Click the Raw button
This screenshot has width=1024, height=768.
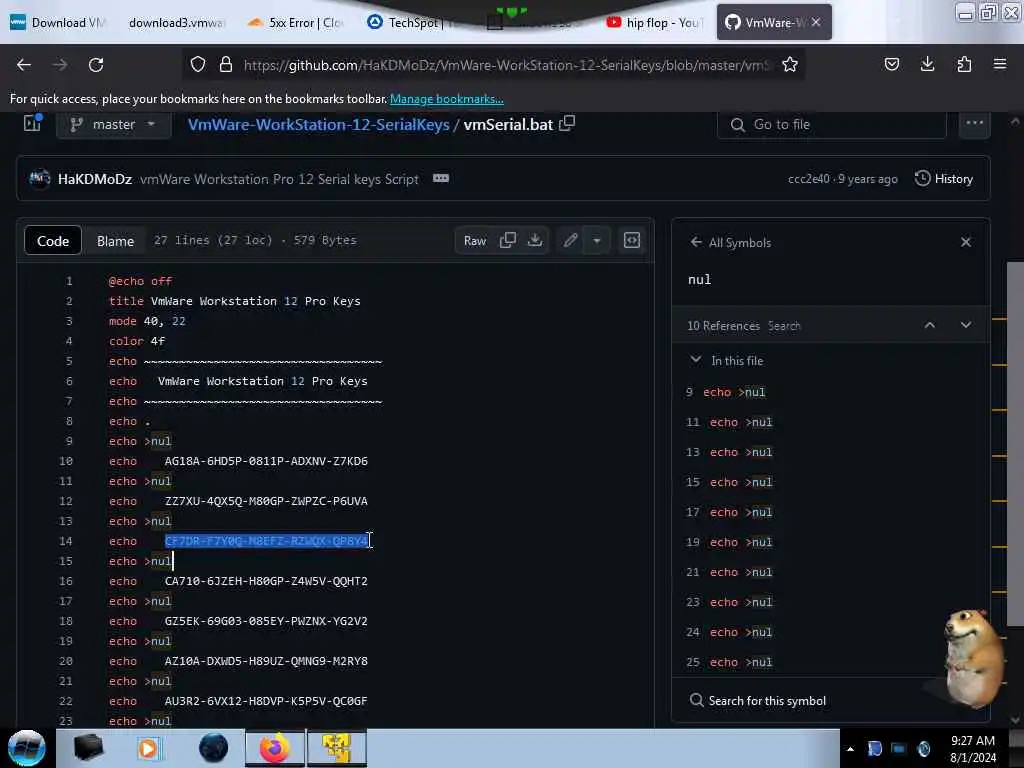pos(475,240)
